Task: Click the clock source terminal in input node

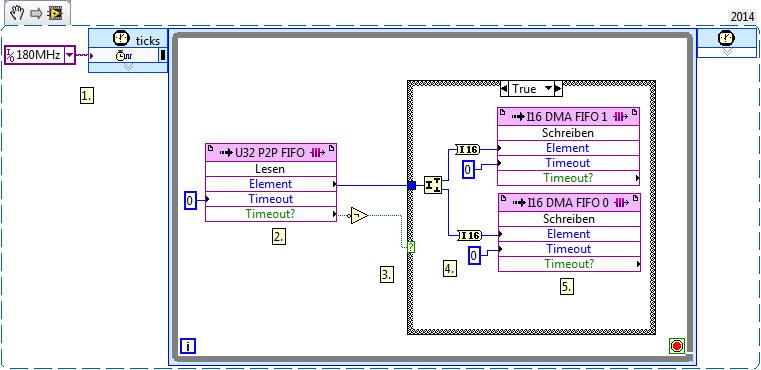Action: click(x=124, y=56)
